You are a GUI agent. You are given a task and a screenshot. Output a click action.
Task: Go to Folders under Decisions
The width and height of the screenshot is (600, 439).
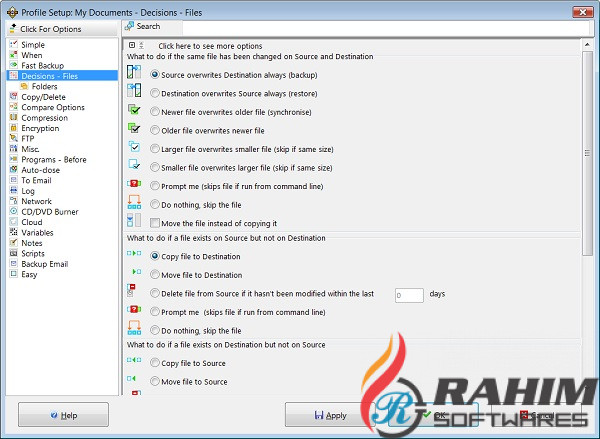[x=44, y=86]
